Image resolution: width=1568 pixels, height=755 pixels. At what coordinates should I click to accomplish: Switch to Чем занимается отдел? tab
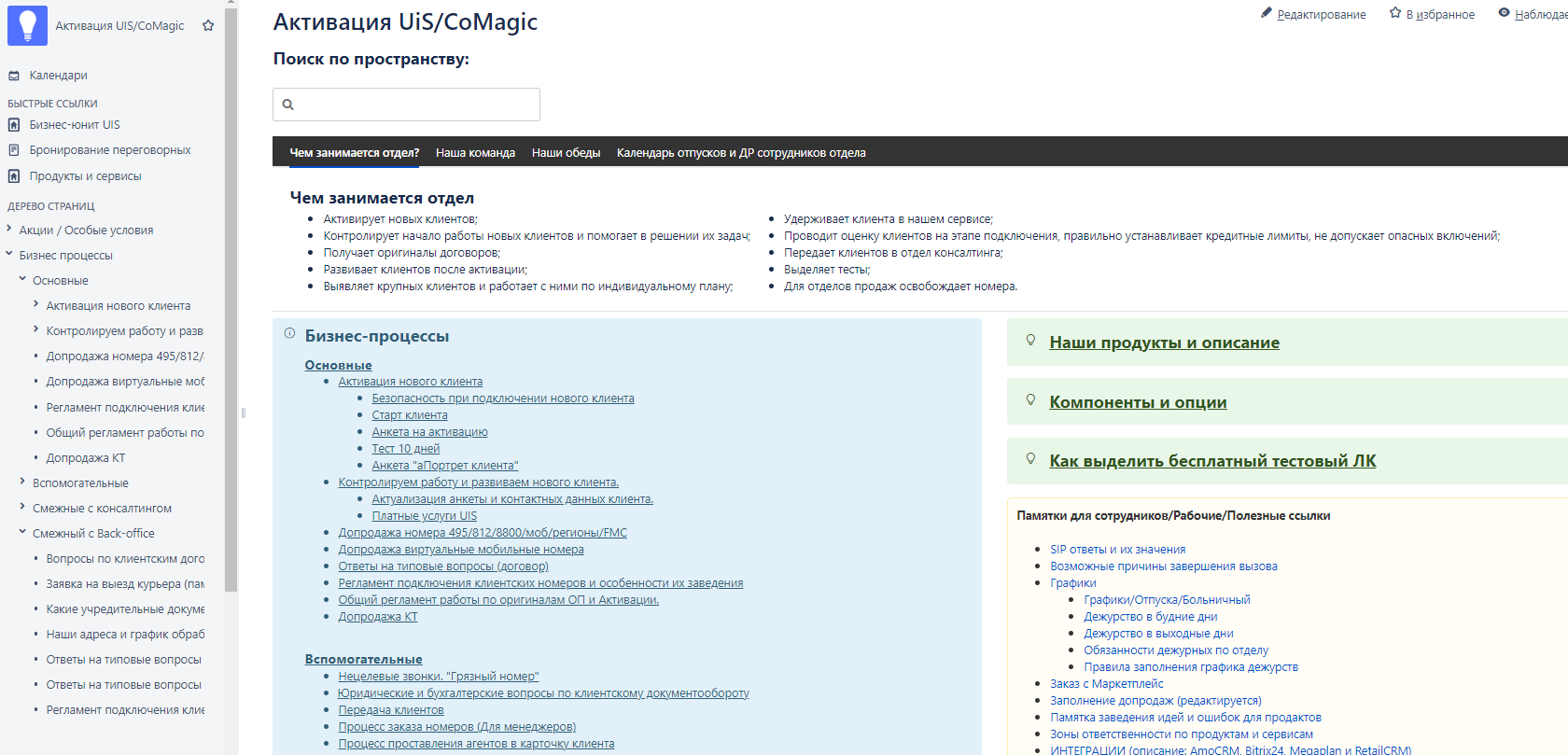point(355,152)
